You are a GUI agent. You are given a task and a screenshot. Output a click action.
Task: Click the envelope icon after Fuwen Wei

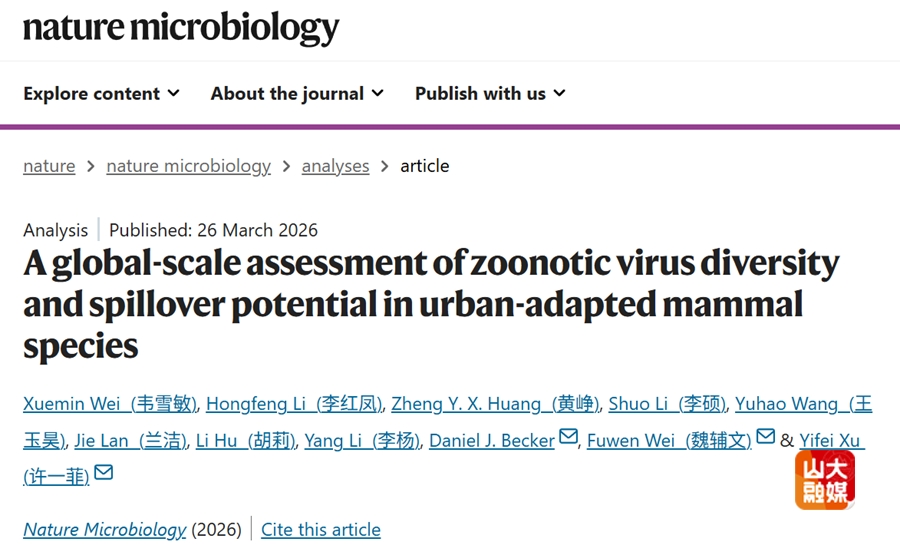tap(765, 437)
